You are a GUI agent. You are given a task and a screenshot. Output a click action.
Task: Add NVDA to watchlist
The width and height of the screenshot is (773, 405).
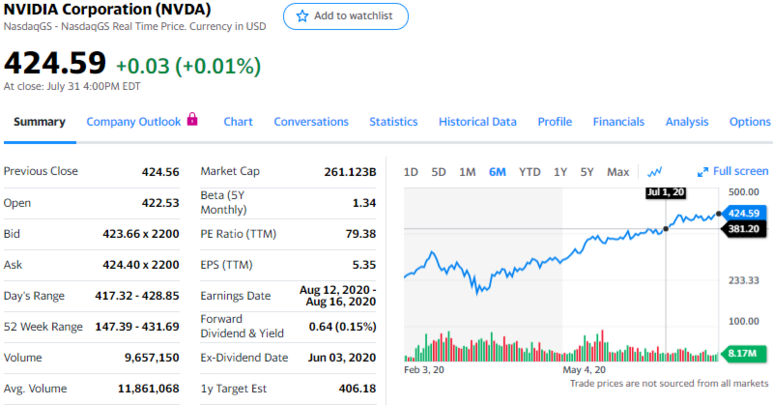(x=346, y=16)
